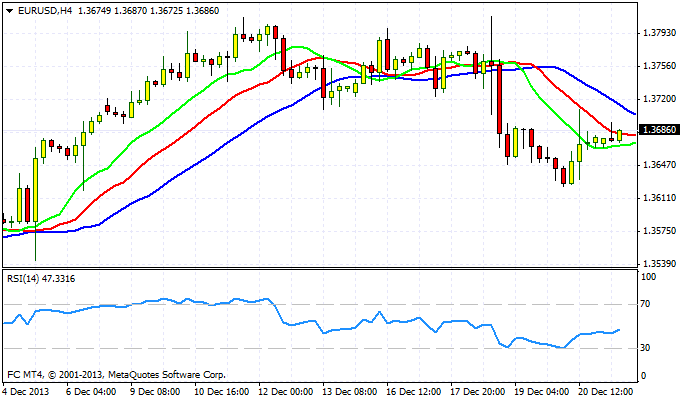This screenshot has width=680, height=400.
Task: Click the 1.35390 price axis label
Action: tap(659, 264)
